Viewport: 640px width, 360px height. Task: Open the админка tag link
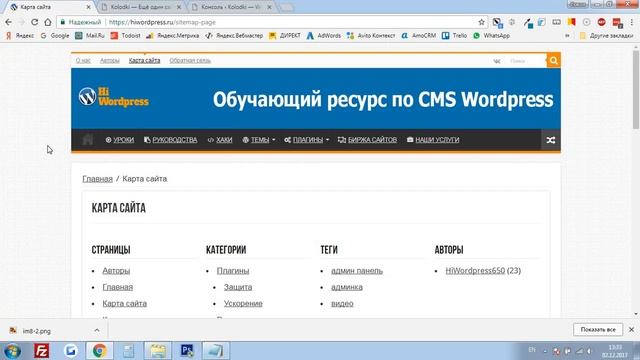pos(347,287)
